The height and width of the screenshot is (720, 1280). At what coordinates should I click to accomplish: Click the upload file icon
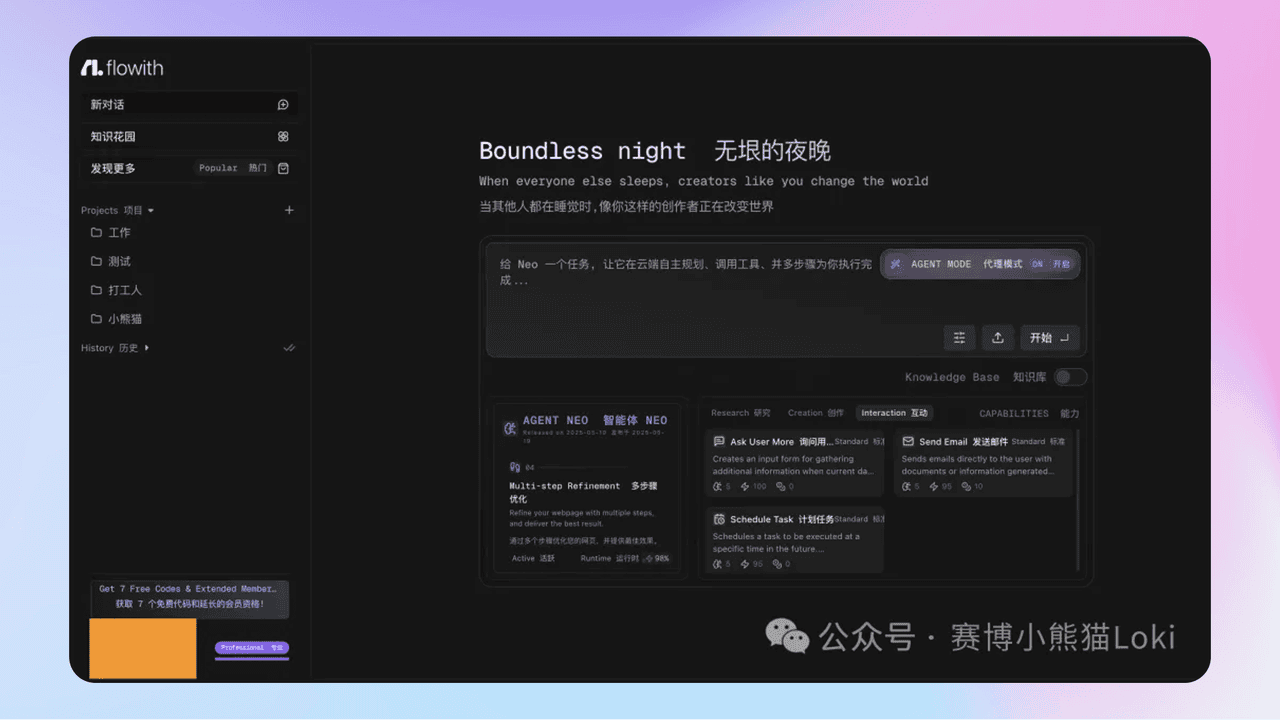coord(997,338)
